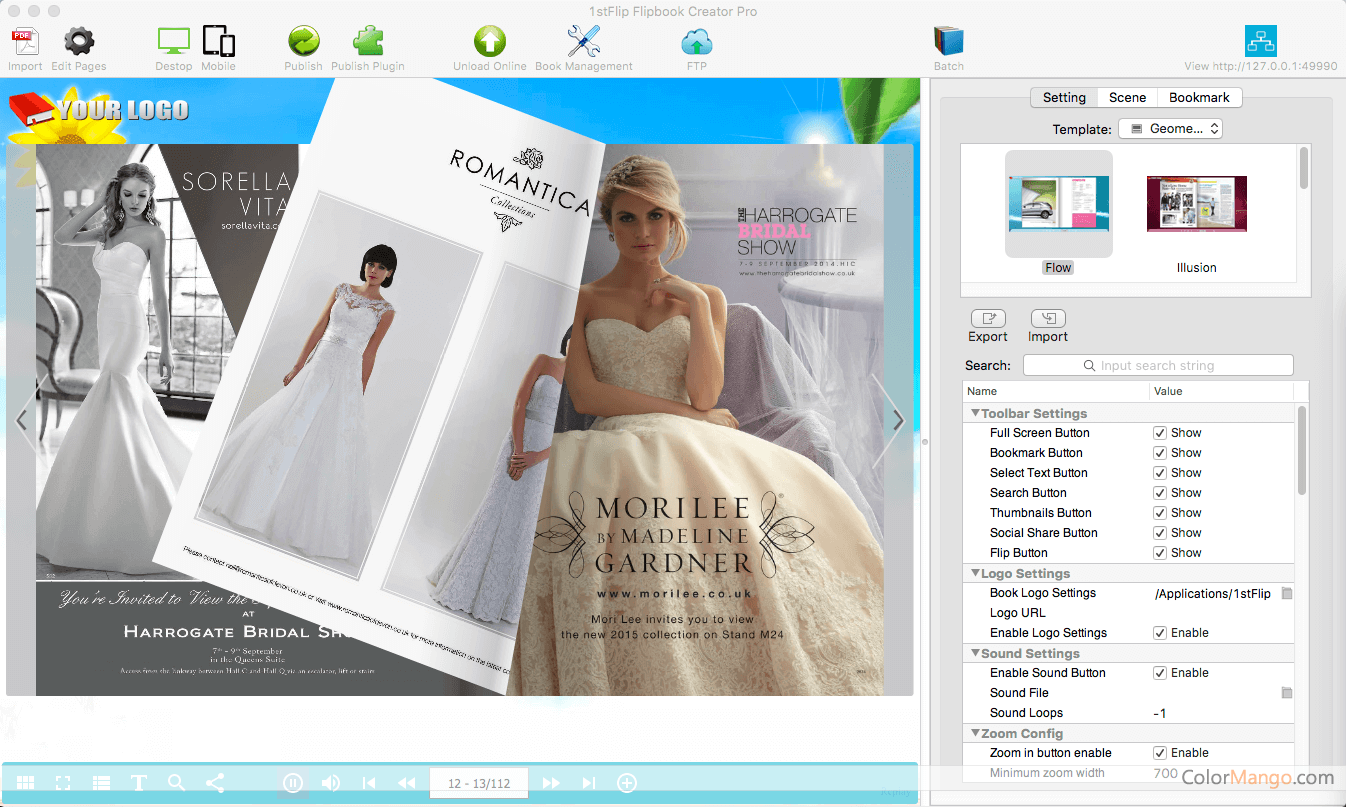Click the green Publish icon
Viewport: 1346px width, 807px height.
coord(303,41)
